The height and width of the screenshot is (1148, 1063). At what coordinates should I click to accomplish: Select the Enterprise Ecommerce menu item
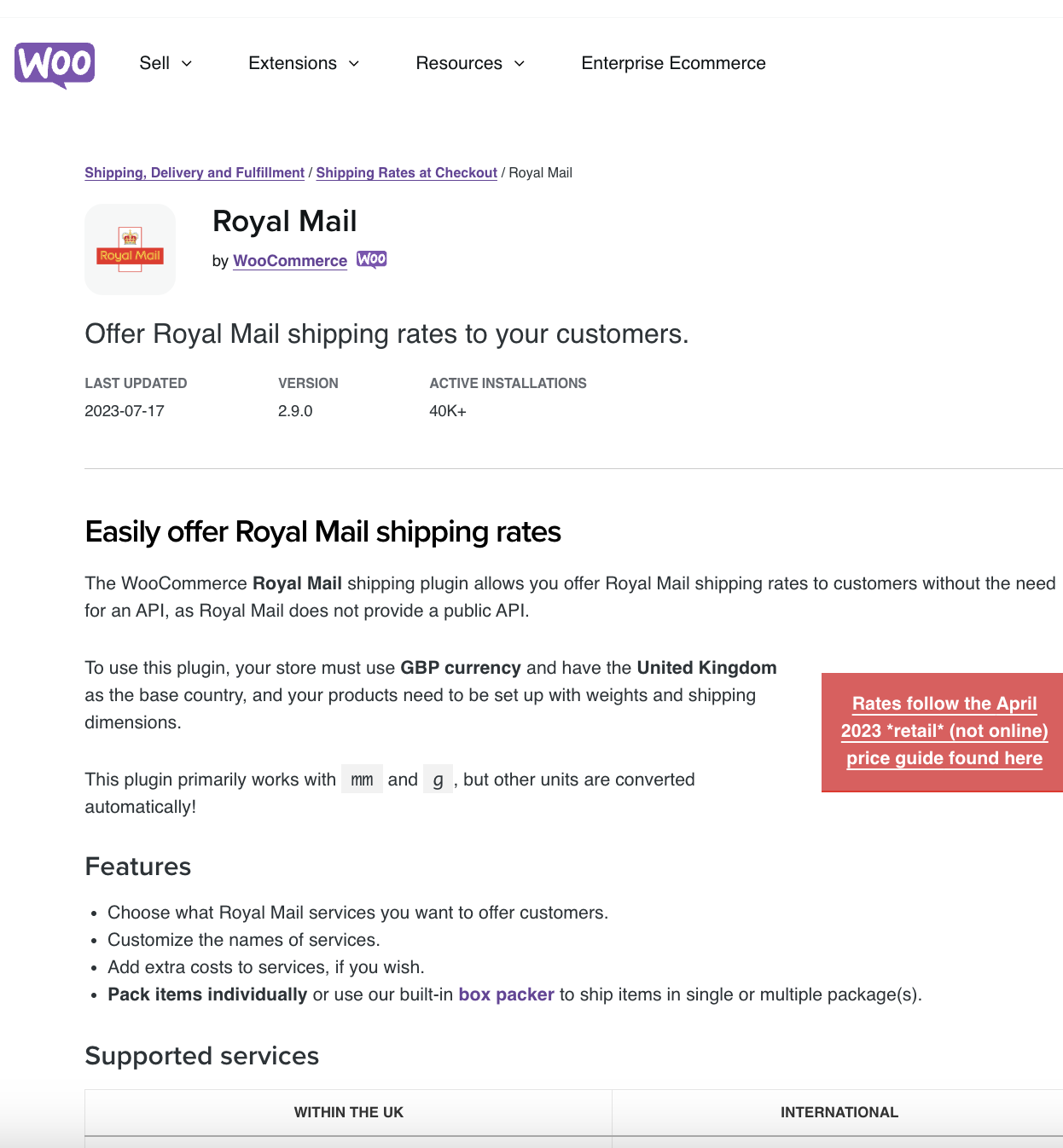point(673,63)
